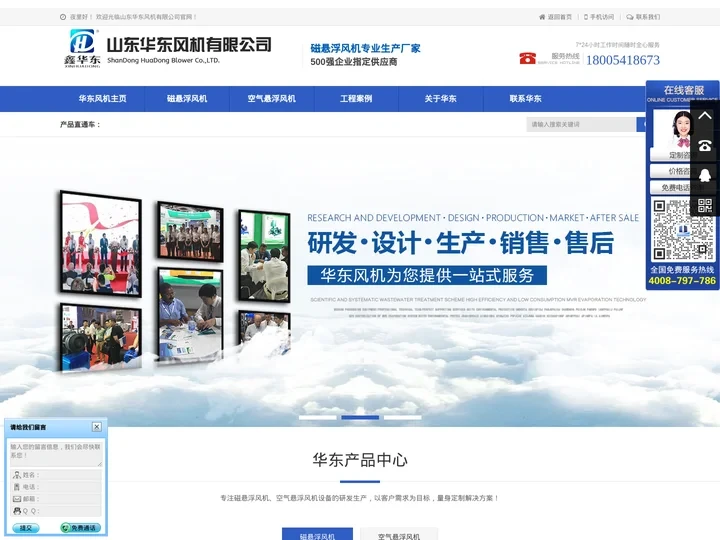Click 联系我们 link in top bar
The image size is (720, 540).
pos(643,17)
